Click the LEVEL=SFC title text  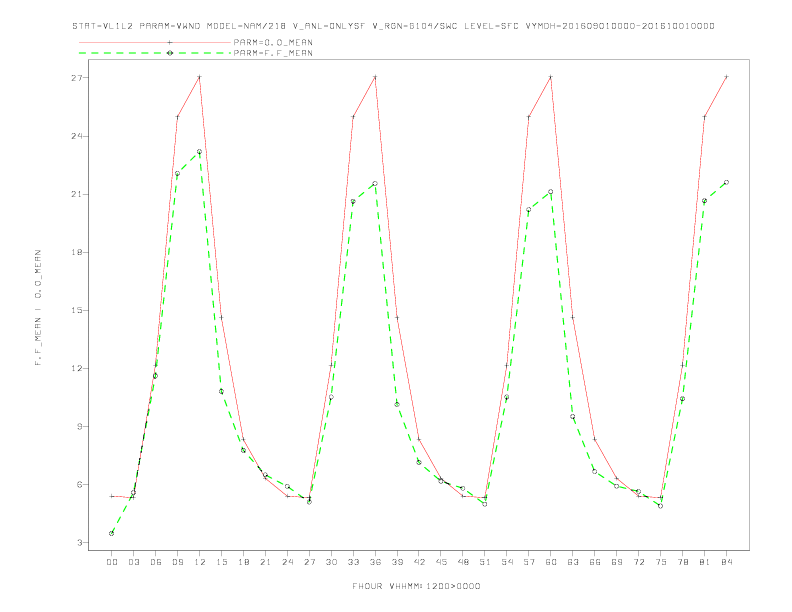tap(491, 26)
